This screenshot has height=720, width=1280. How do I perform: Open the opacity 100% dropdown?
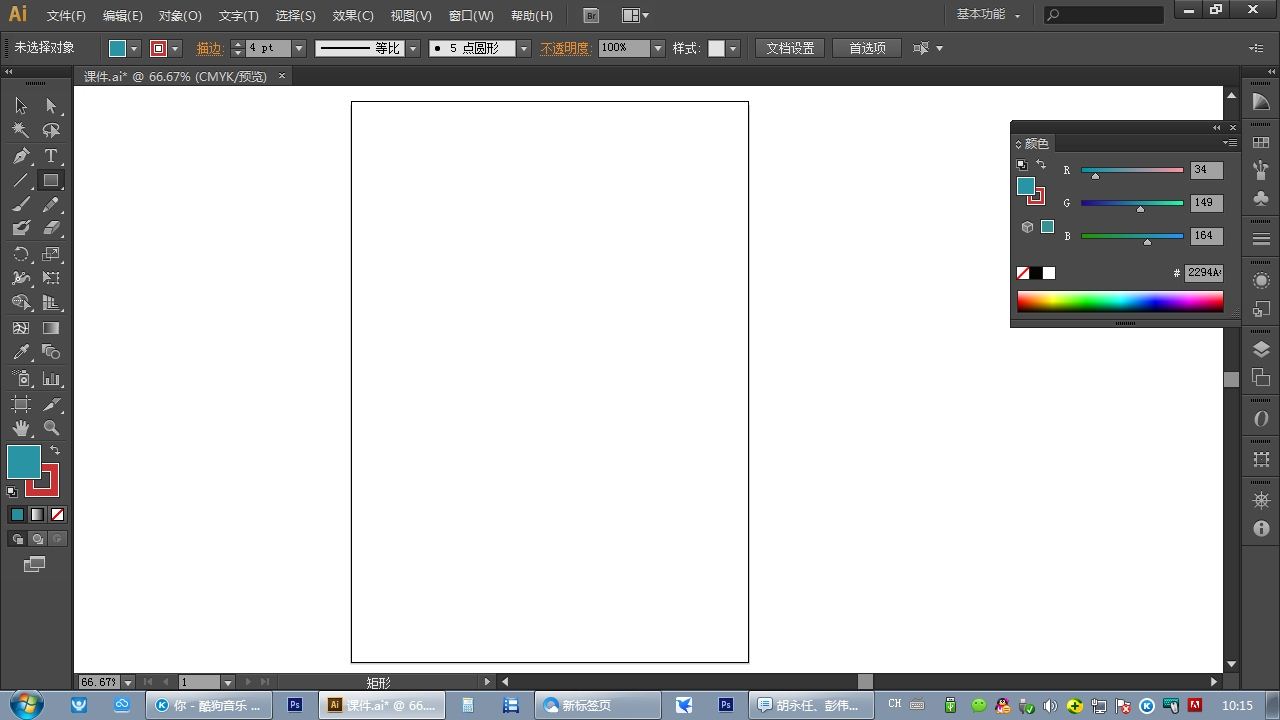[x=657, y=48]
